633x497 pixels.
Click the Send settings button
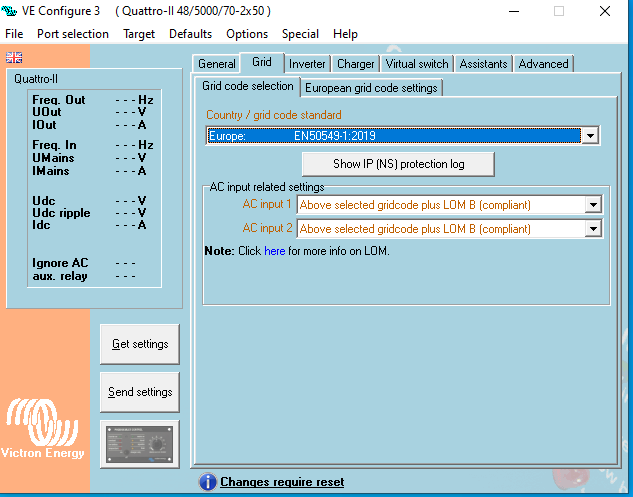pos(140,392)
